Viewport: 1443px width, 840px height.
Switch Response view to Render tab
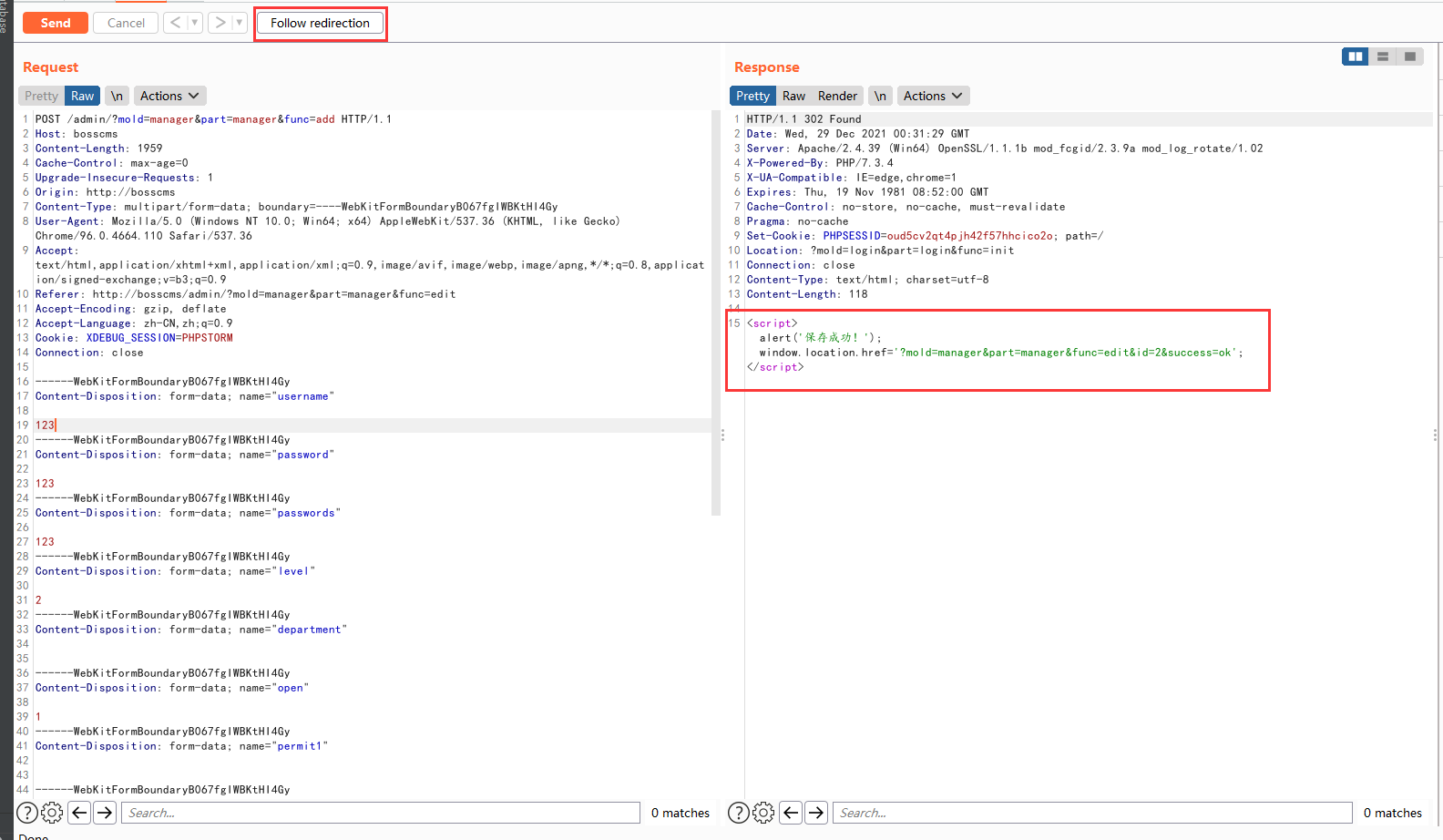(x=837, y=96)
